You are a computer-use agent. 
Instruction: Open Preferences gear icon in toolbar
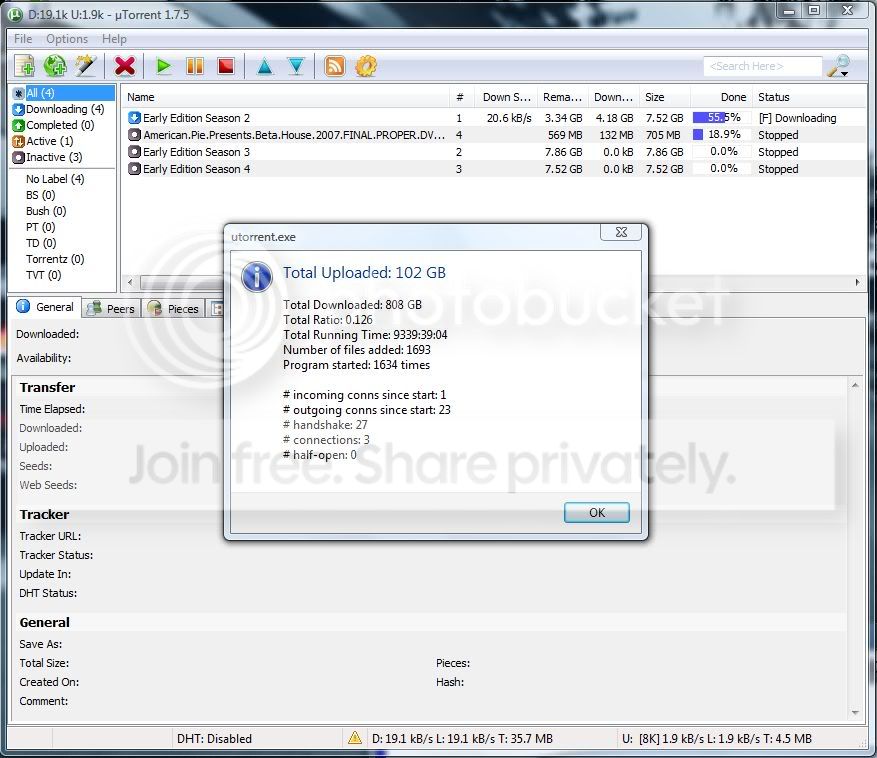[x=366, y=66]
